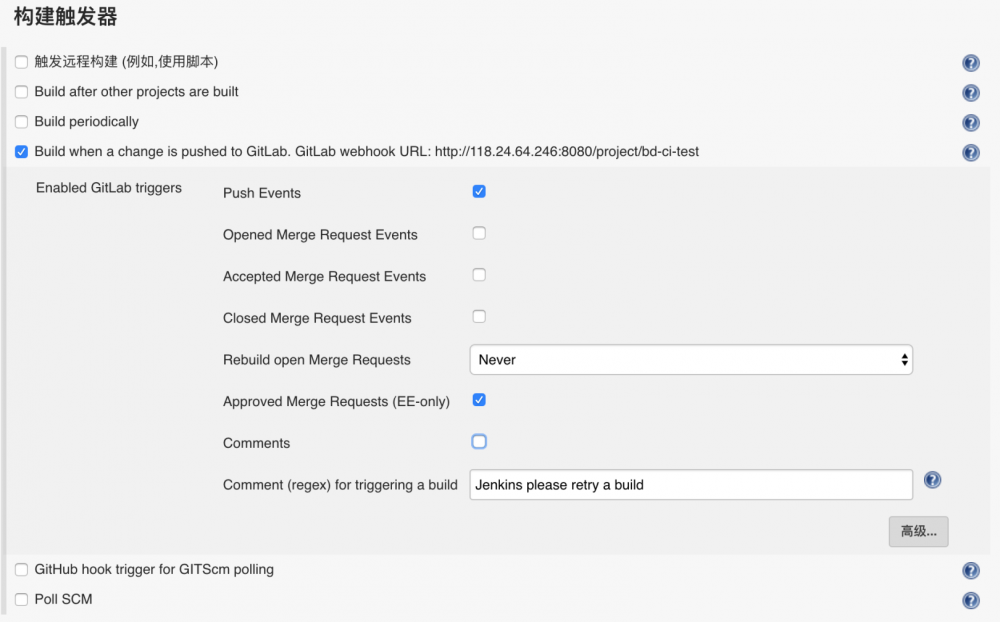The image size is (1000, 622).
Task: Click help icon for GitHub hook trigger
Action: point(971,570)
